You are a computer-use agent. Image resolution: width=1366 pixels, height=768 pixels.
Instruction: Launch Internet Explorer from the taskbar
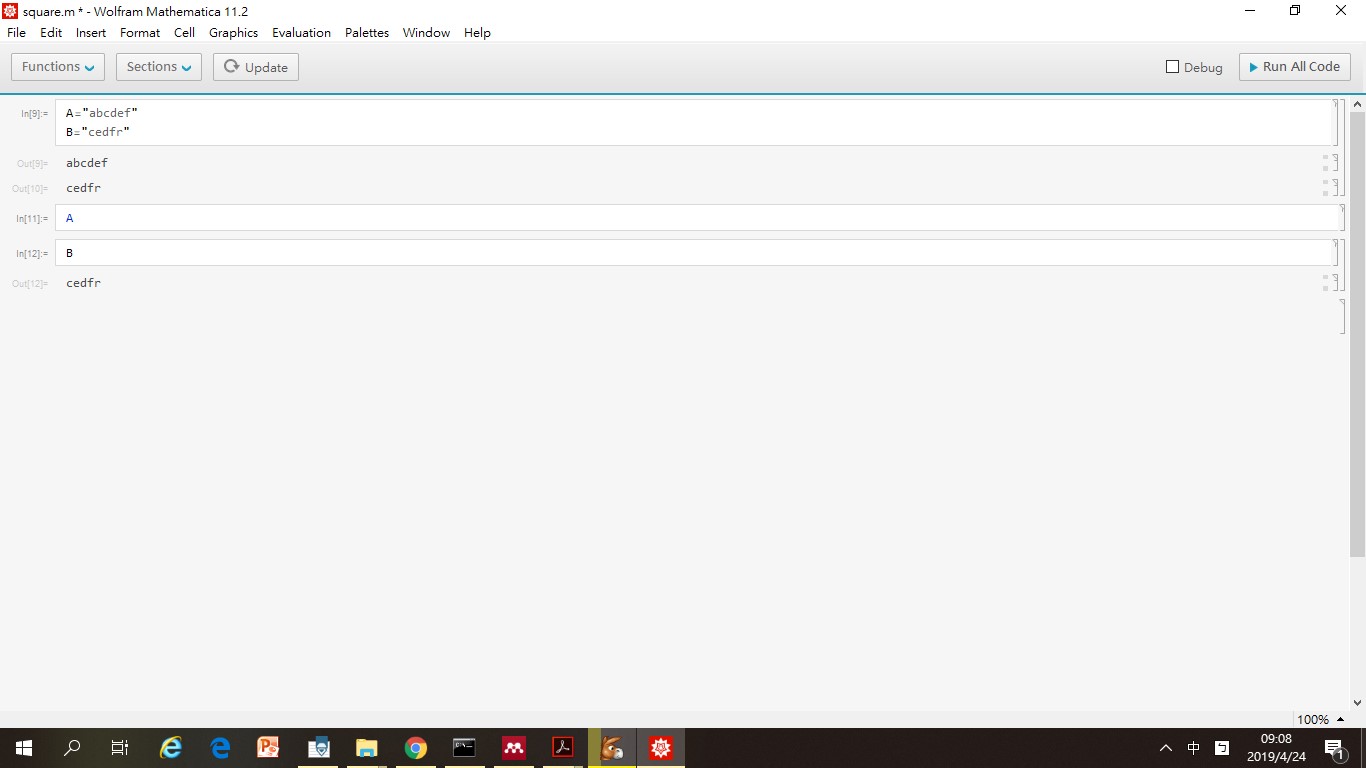point(172,747)
